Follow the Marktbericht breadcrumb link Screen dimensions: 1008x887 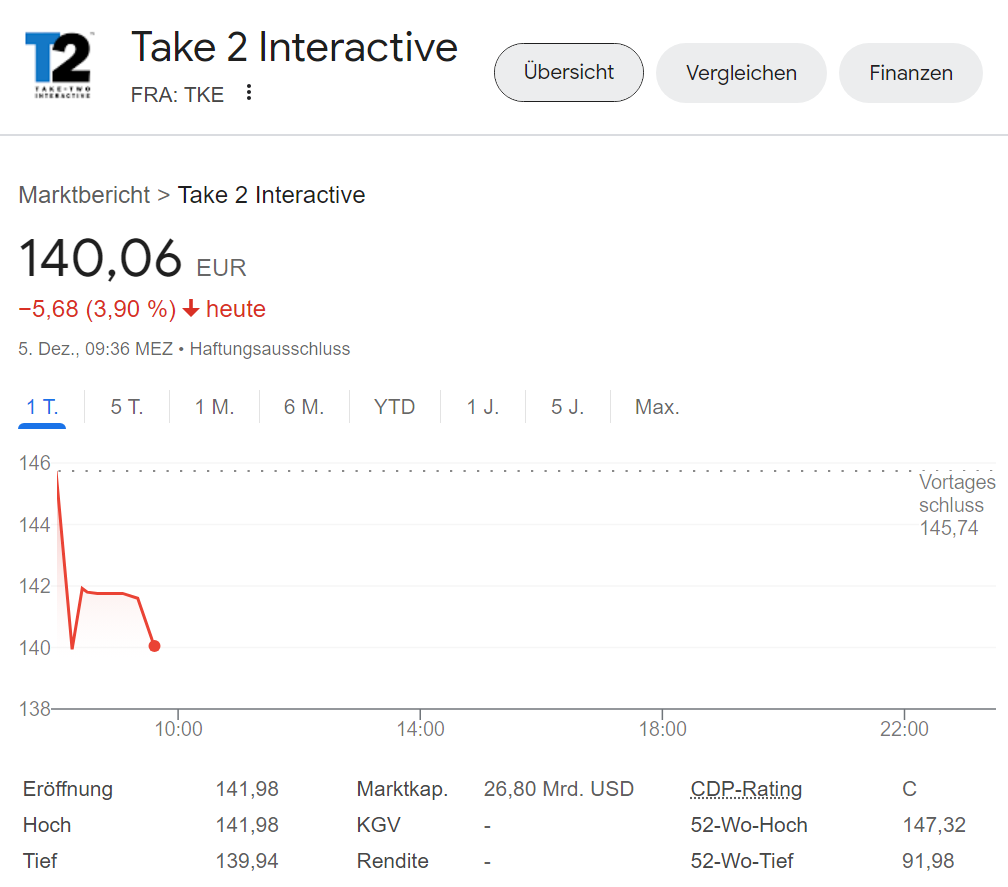tap(84, 195)
